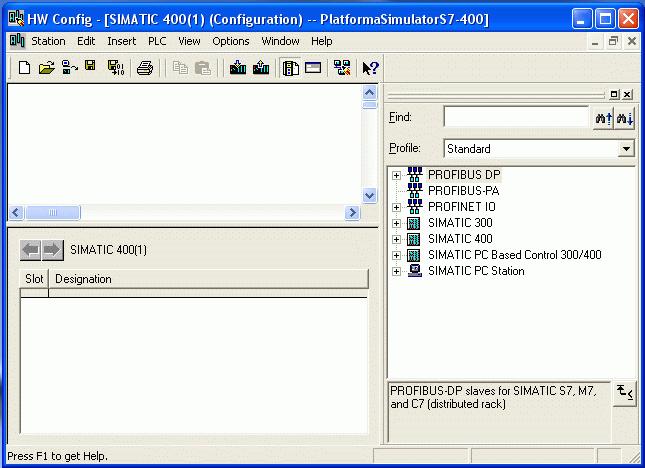Expand the SIMATIC 300 tree node
The width and height of the screenshot is (645, 468).
tap(396, 223)
